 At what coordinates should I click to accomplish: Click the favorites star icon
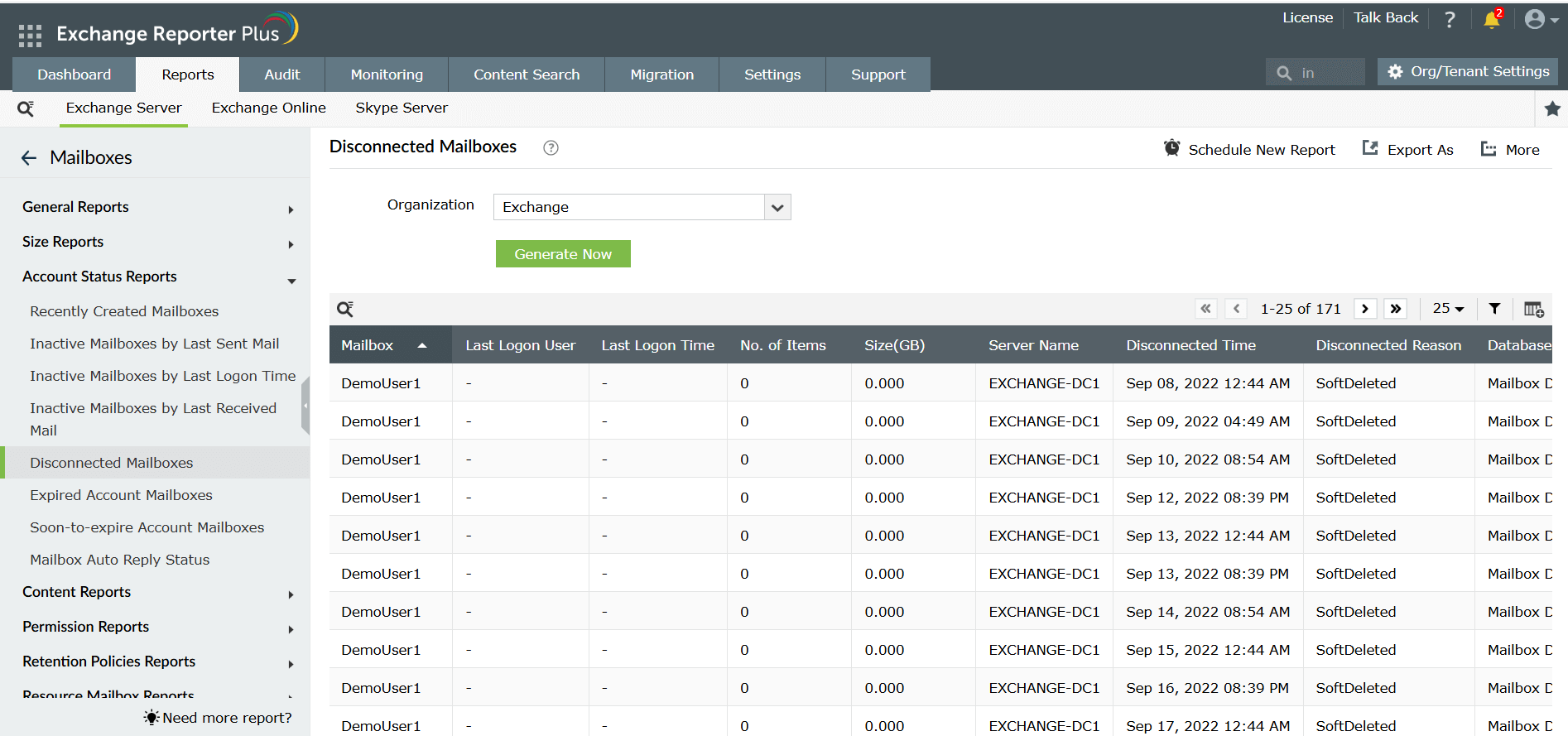1552,108
